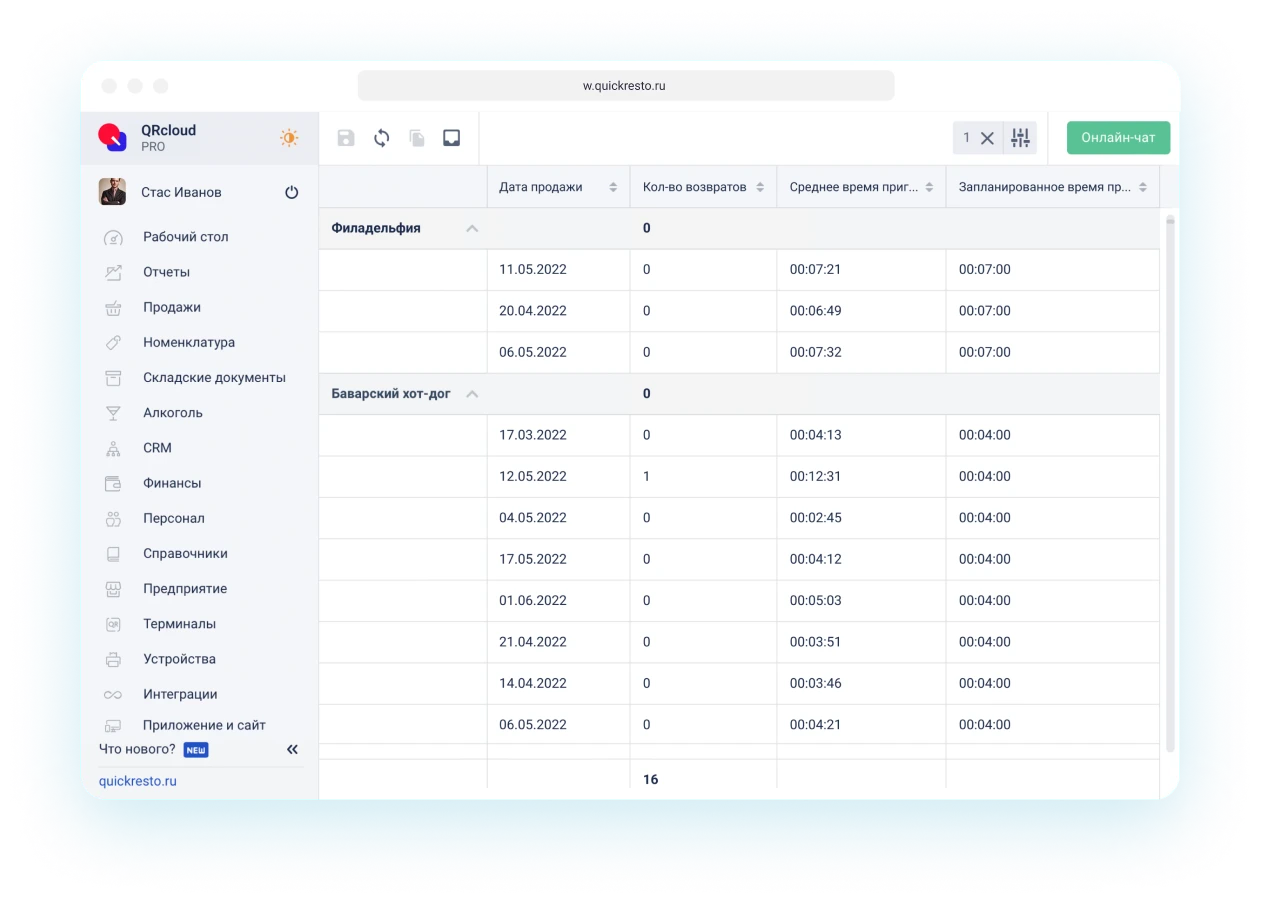This screenshot has width=1261, height=900.
Task: Click the copy documents icon
Action: pos(417,138)
